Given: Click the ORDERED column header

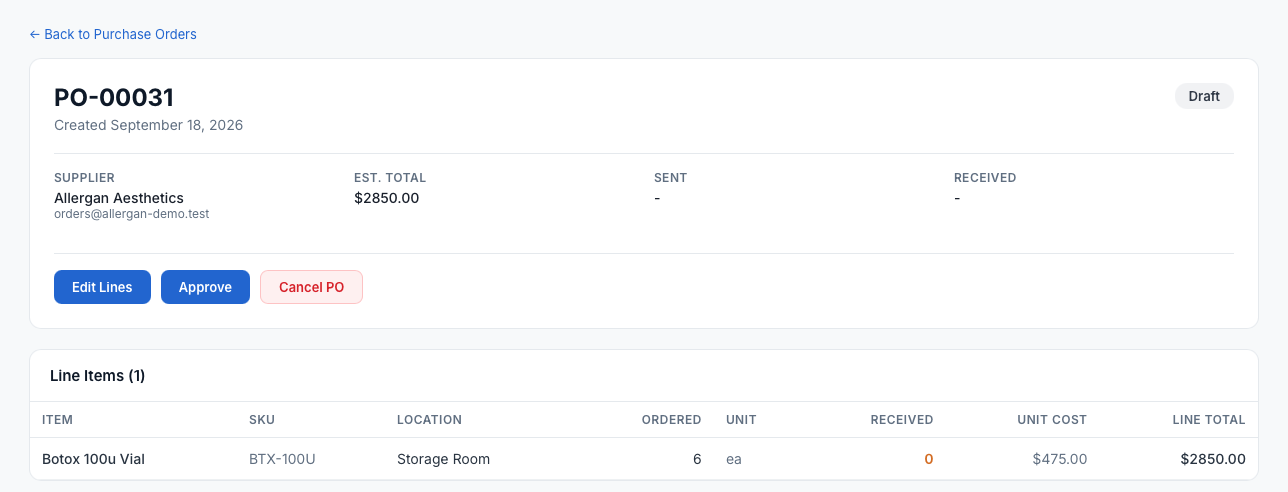Looking at the screenshot, I should click(x=671, y=420).
